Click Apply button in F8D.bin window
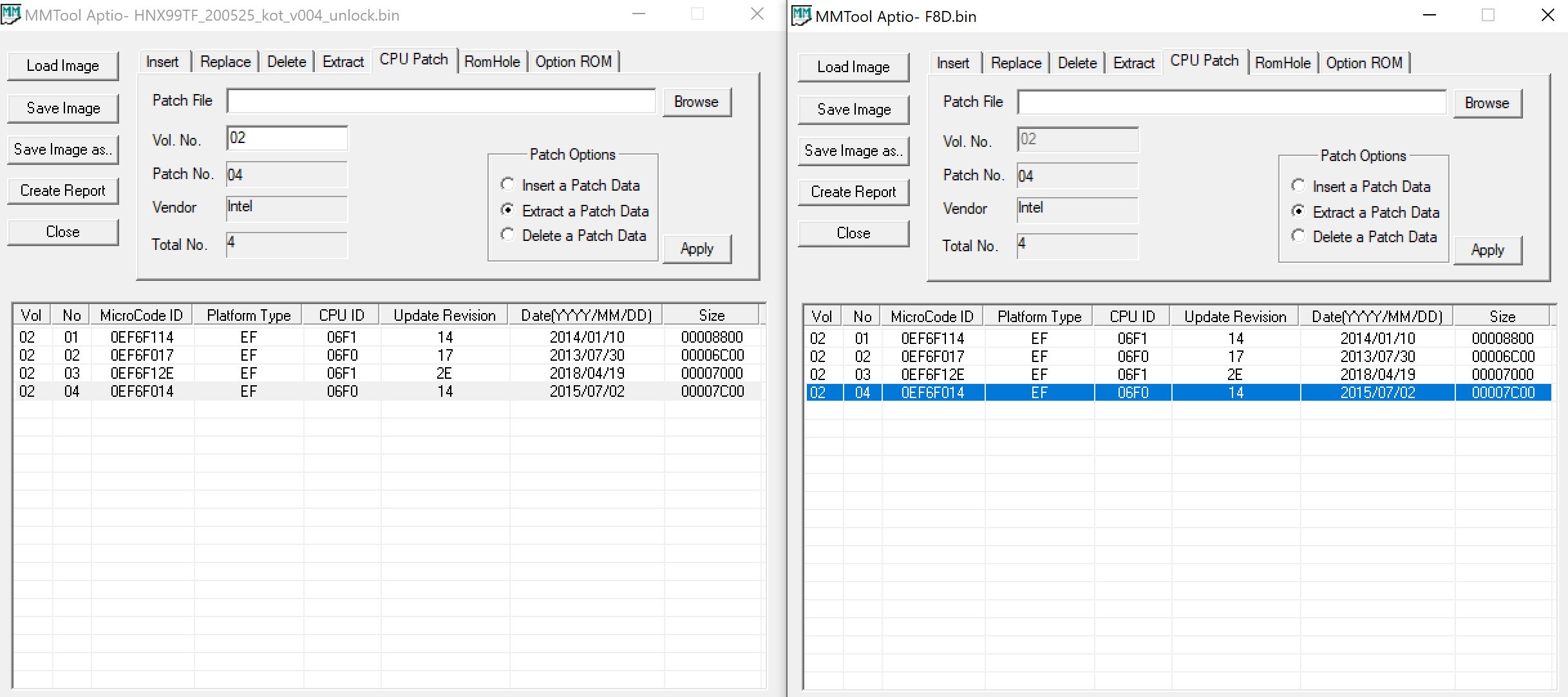Viewport: 1568px width, 697px height. pos(1487,250)
